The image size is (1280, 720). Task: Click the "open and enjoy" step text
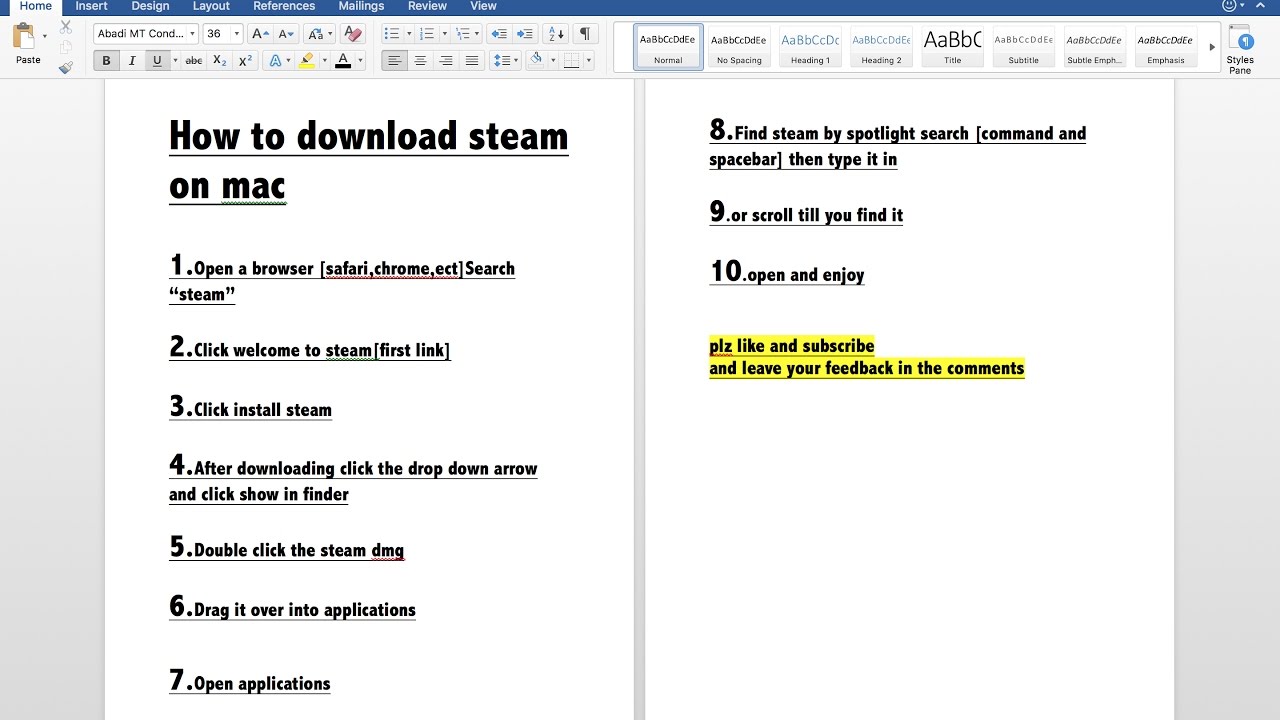point(805,275)
